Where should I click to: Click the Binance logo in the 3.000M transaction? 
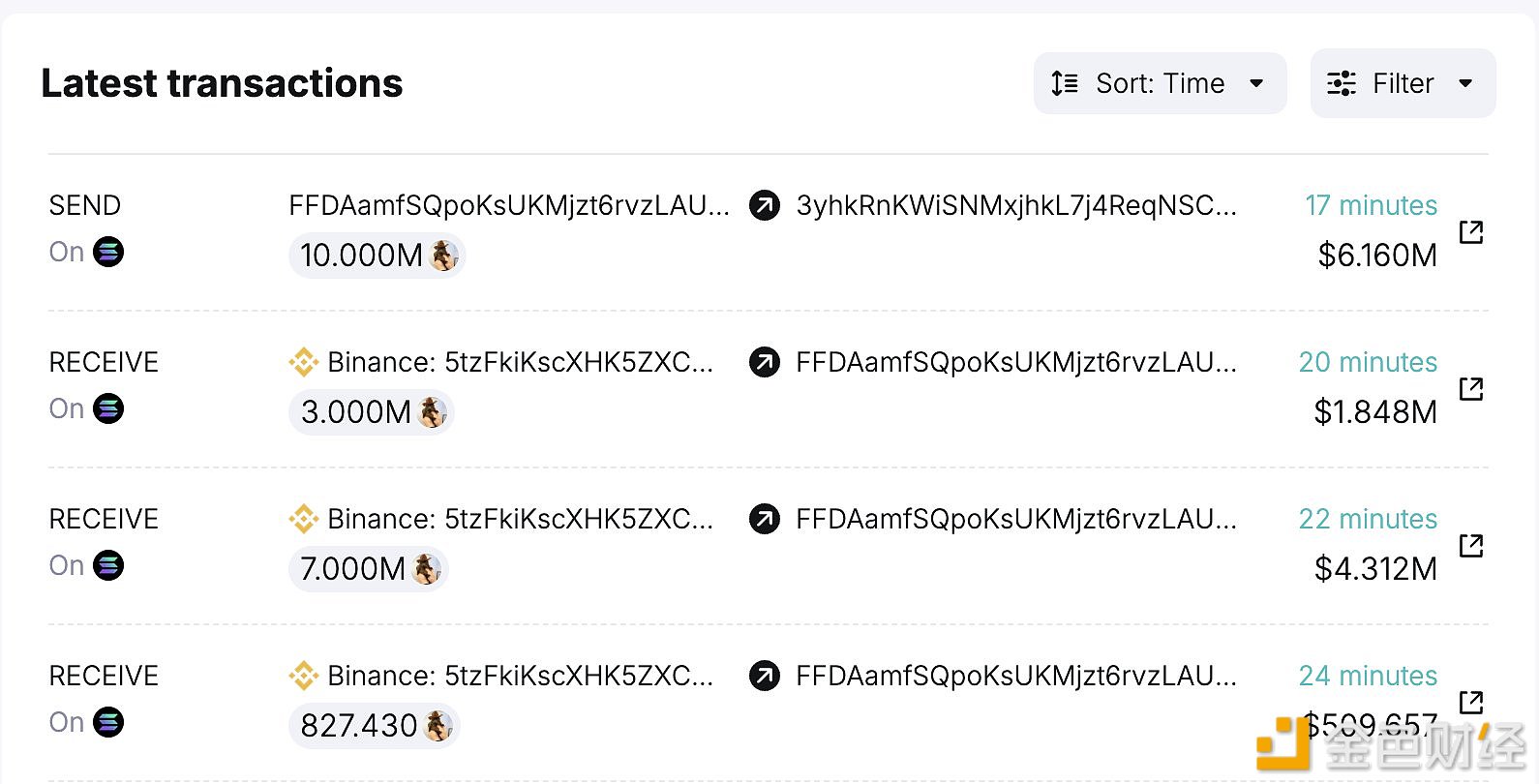tap(304, 362)
